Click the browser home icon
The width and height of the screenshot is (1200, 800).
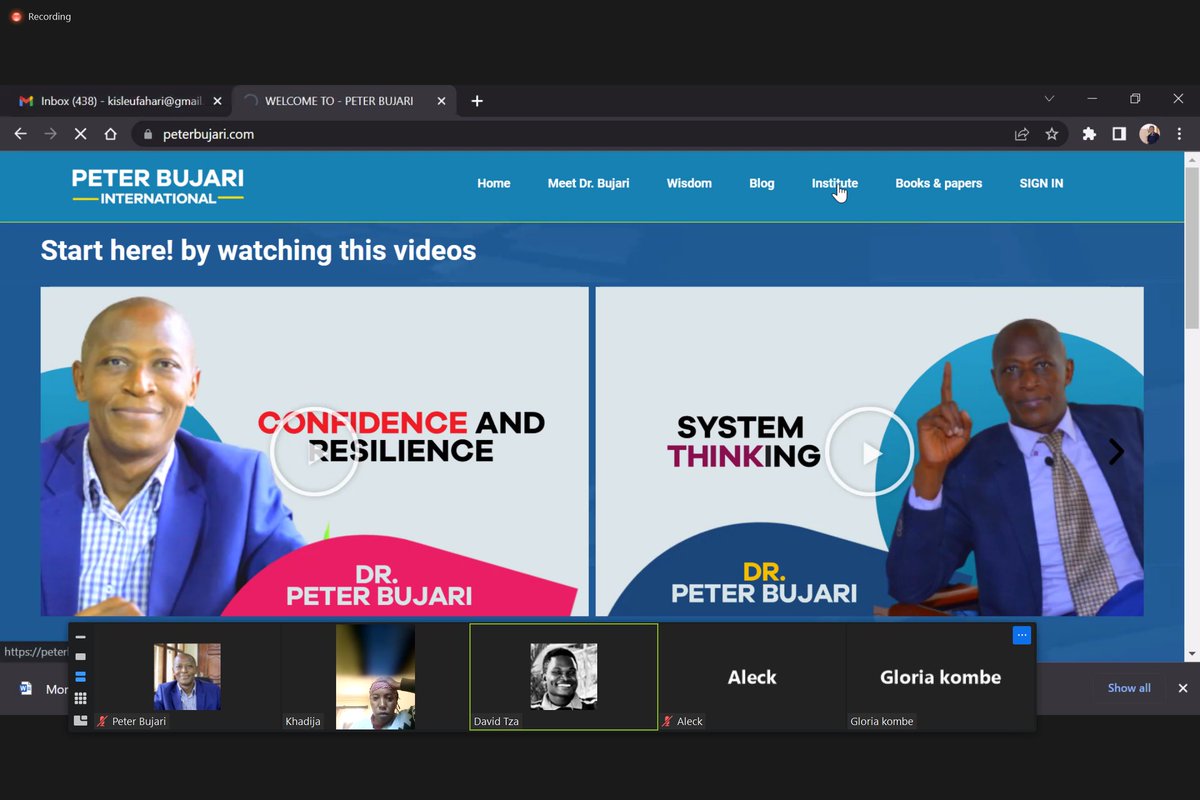click(111, 134)
